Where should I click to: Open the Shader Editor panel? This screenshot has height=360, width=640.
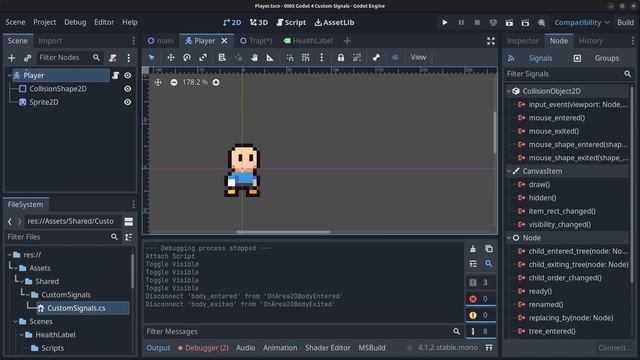click(x=327, y=348)
